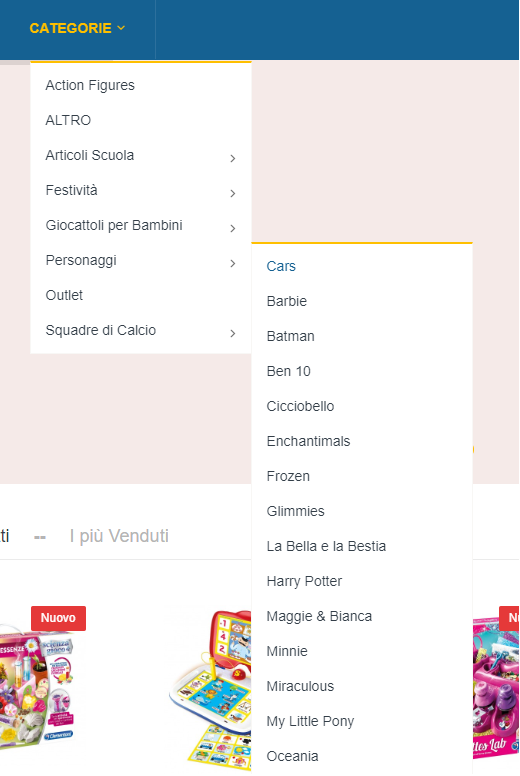Click the red Nuovo badge
Image resolution: width=520 pixels, height=776 pixels.
58,618
